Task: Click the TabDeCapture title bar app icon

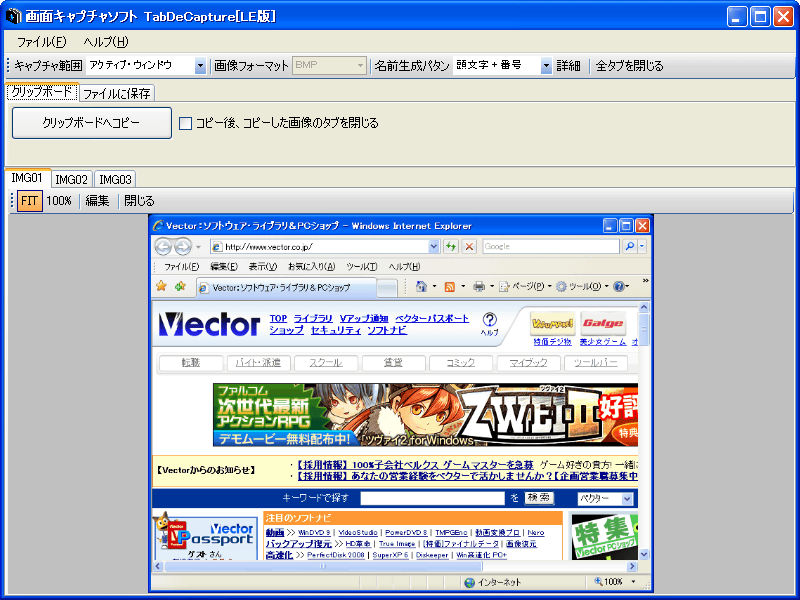Action: [13, 16]
